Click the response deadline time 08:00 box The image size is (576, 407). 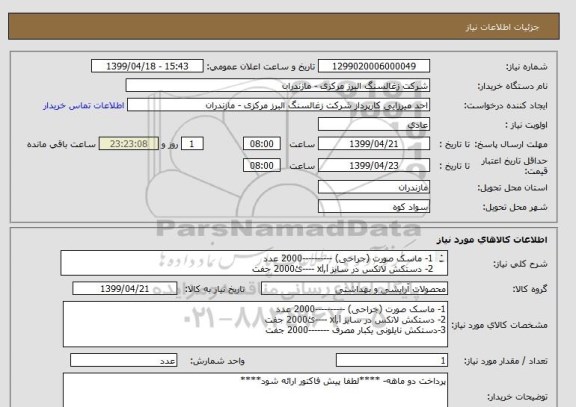click(262, 144)
